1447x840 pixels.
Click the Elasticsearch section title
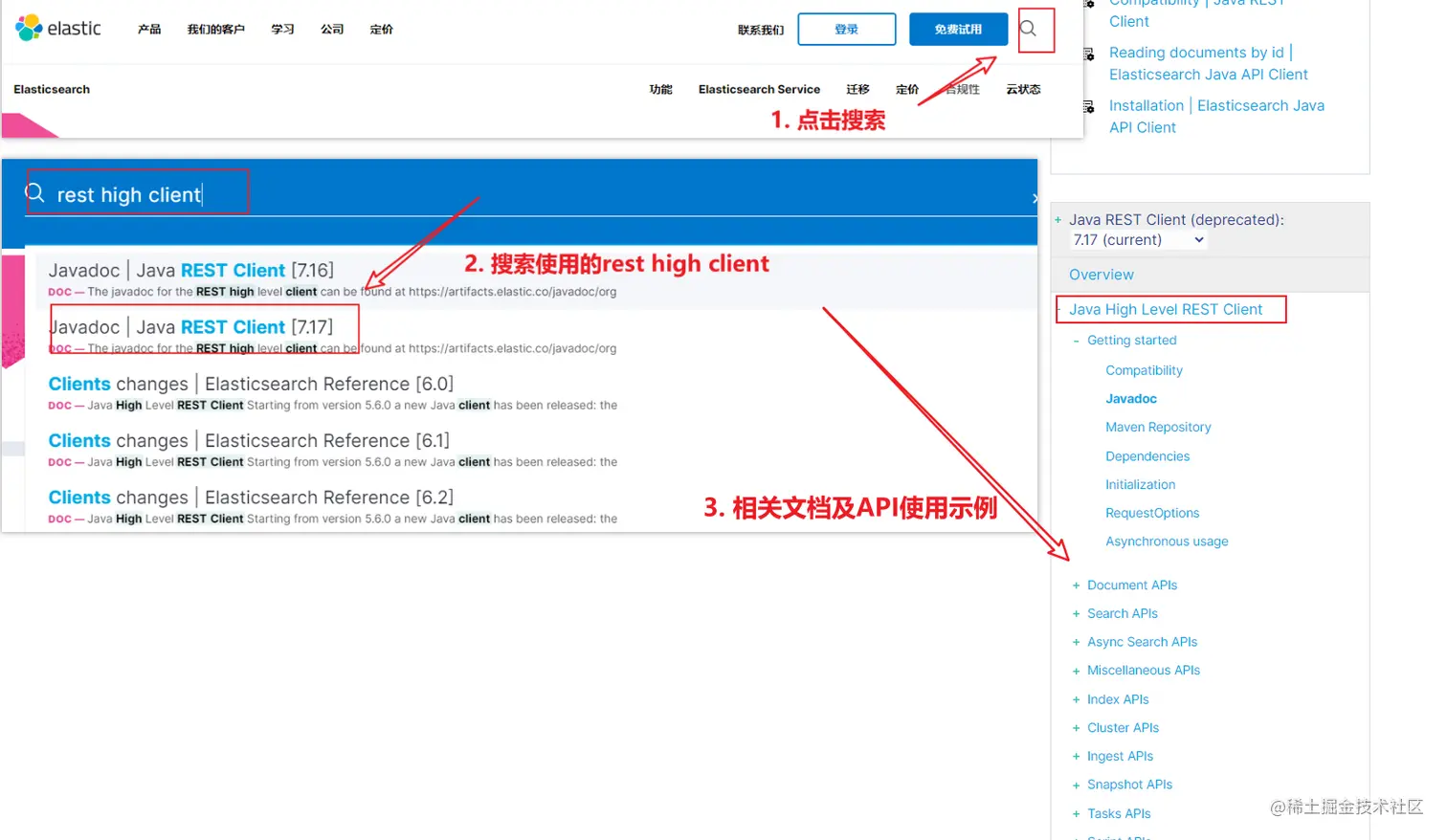(x=52, y=89)
